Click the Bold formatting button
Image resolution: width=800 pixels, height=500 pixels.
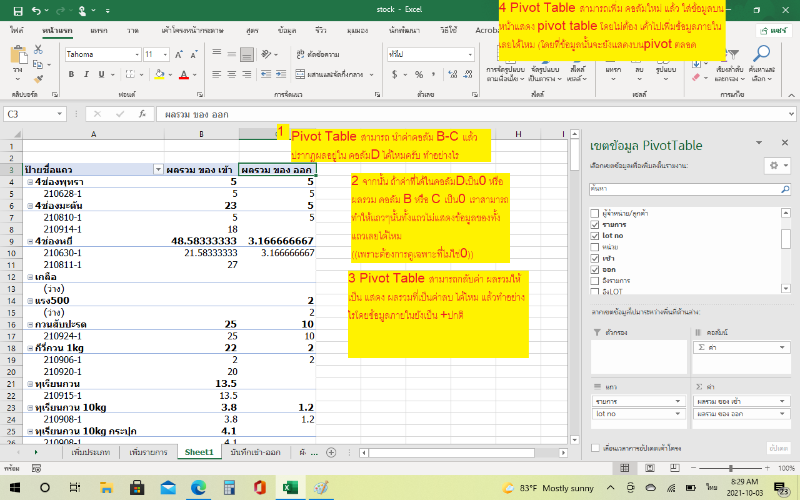click(70, 73)
